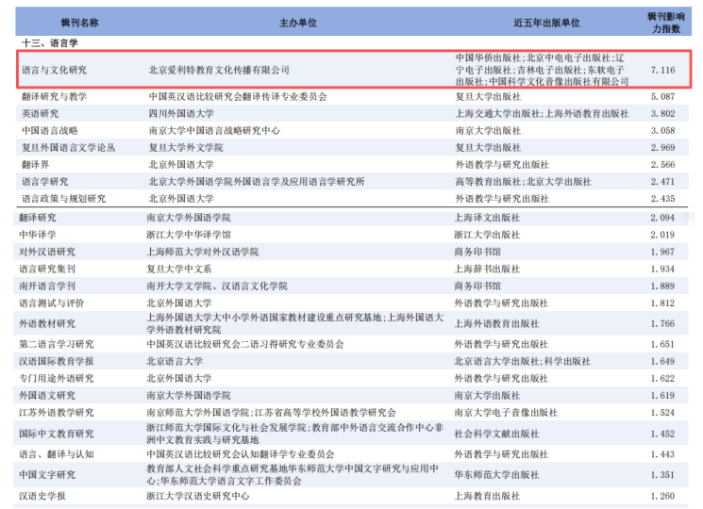703x509 pixels.
Task: Click the index value 1.619
Action: pyautogui.click(x=662, y=396)
